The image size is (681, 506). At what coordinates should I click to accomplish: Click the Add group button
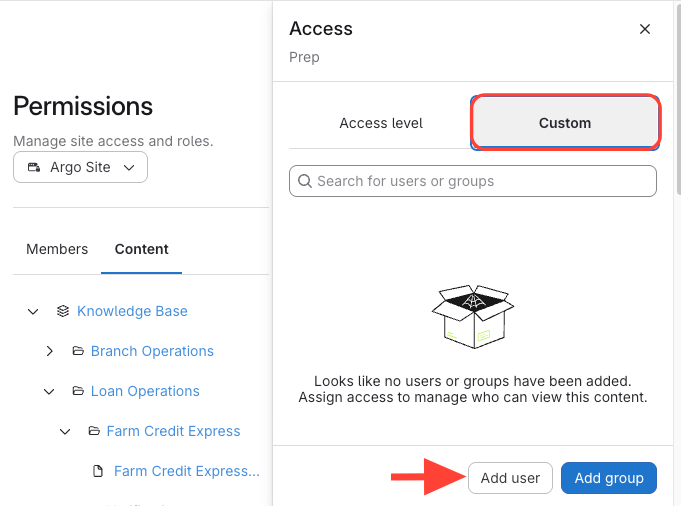(x=609, y=478)
